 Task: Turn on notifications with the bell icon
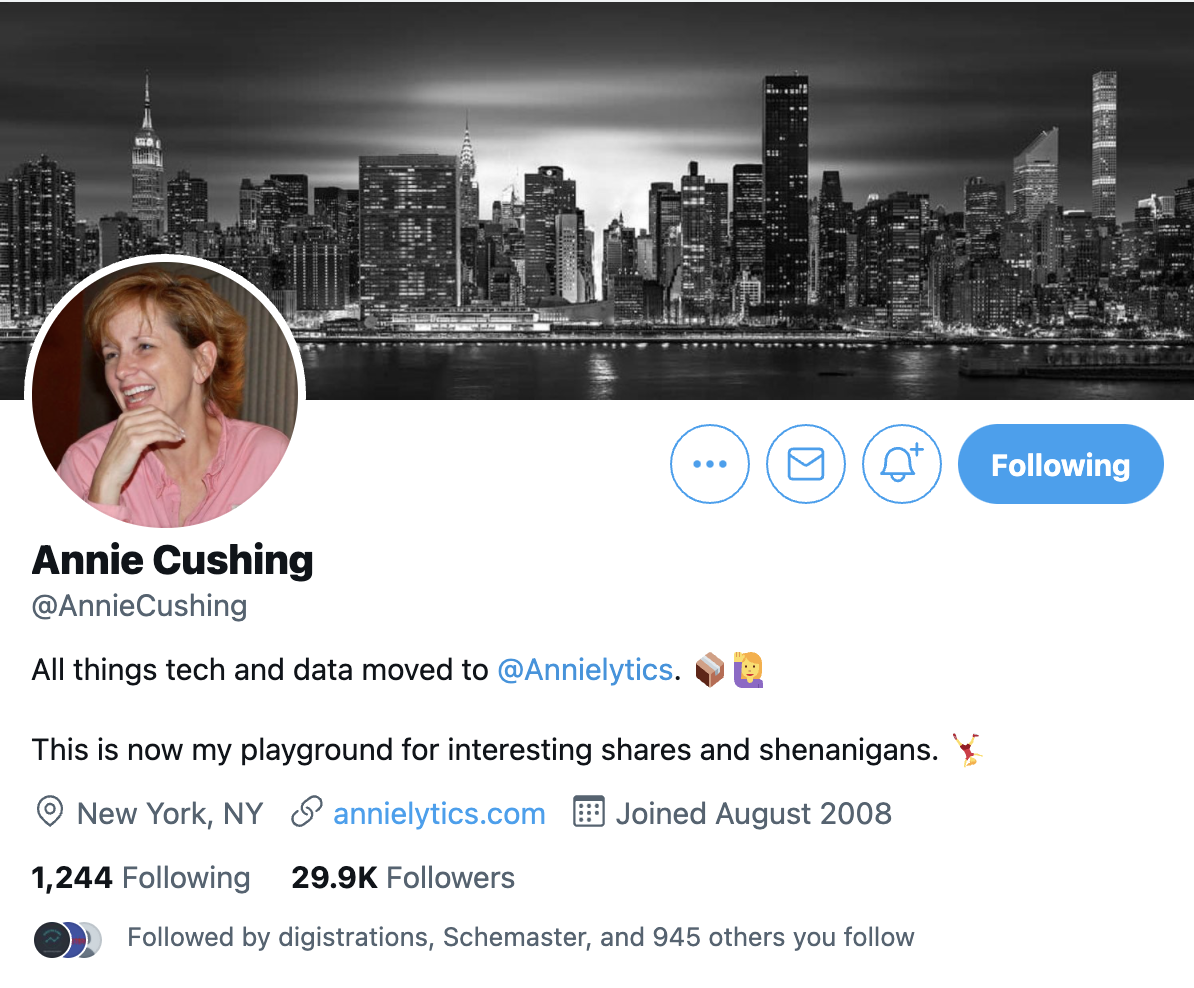point(902,464)
